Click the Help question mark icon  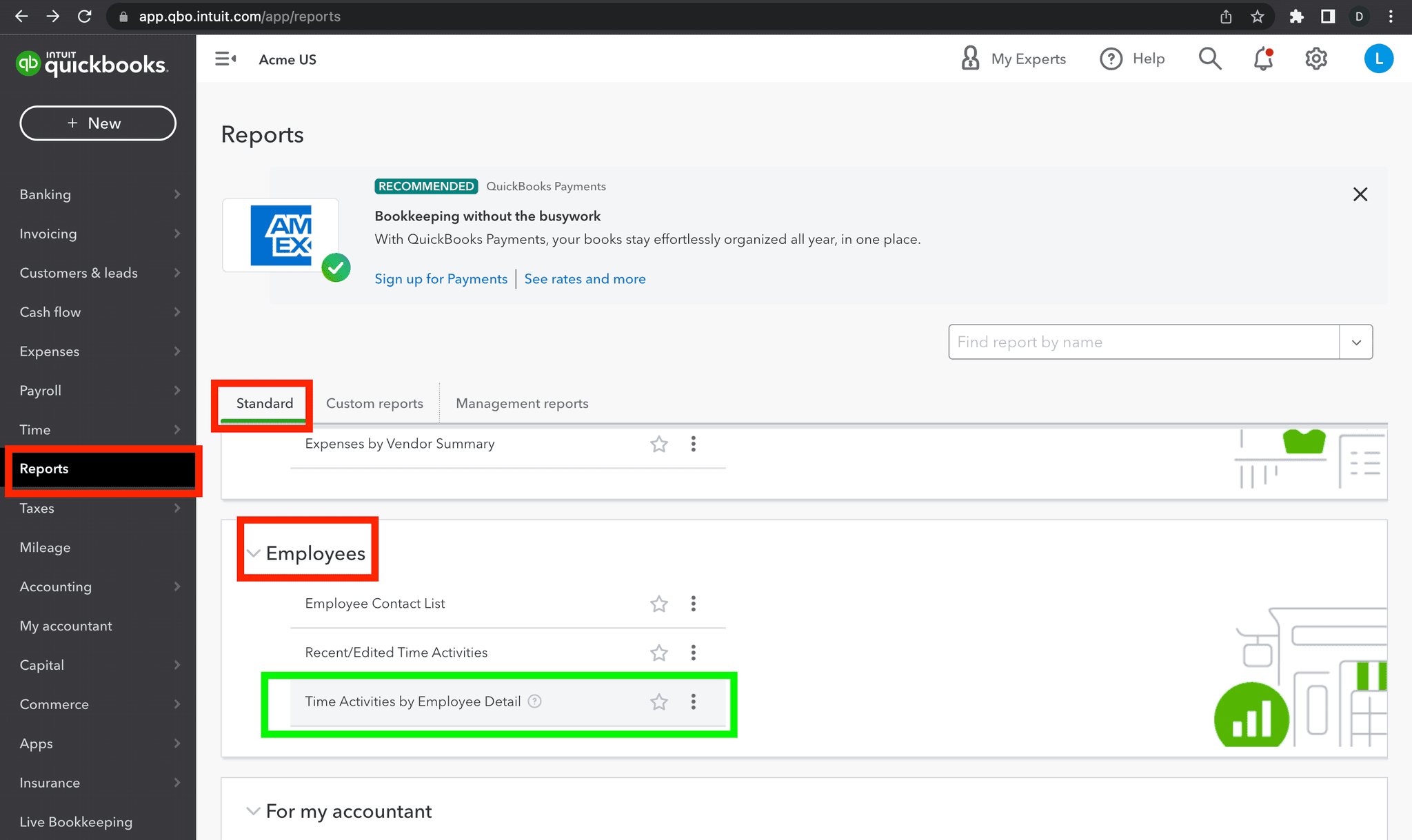1111,59
